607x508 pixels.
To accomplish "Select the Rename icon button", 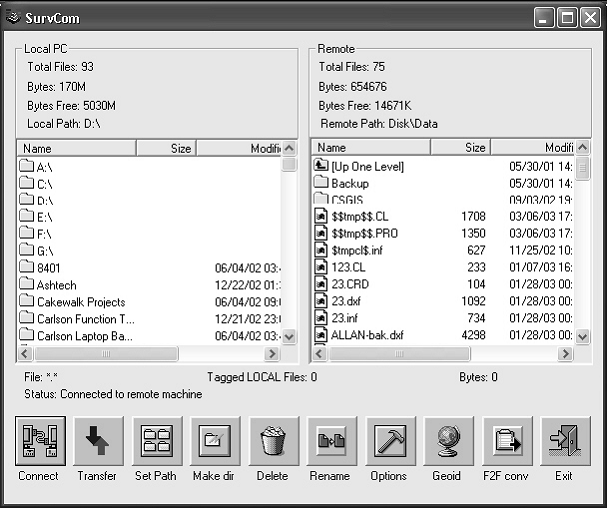I will tap(330, 441).
